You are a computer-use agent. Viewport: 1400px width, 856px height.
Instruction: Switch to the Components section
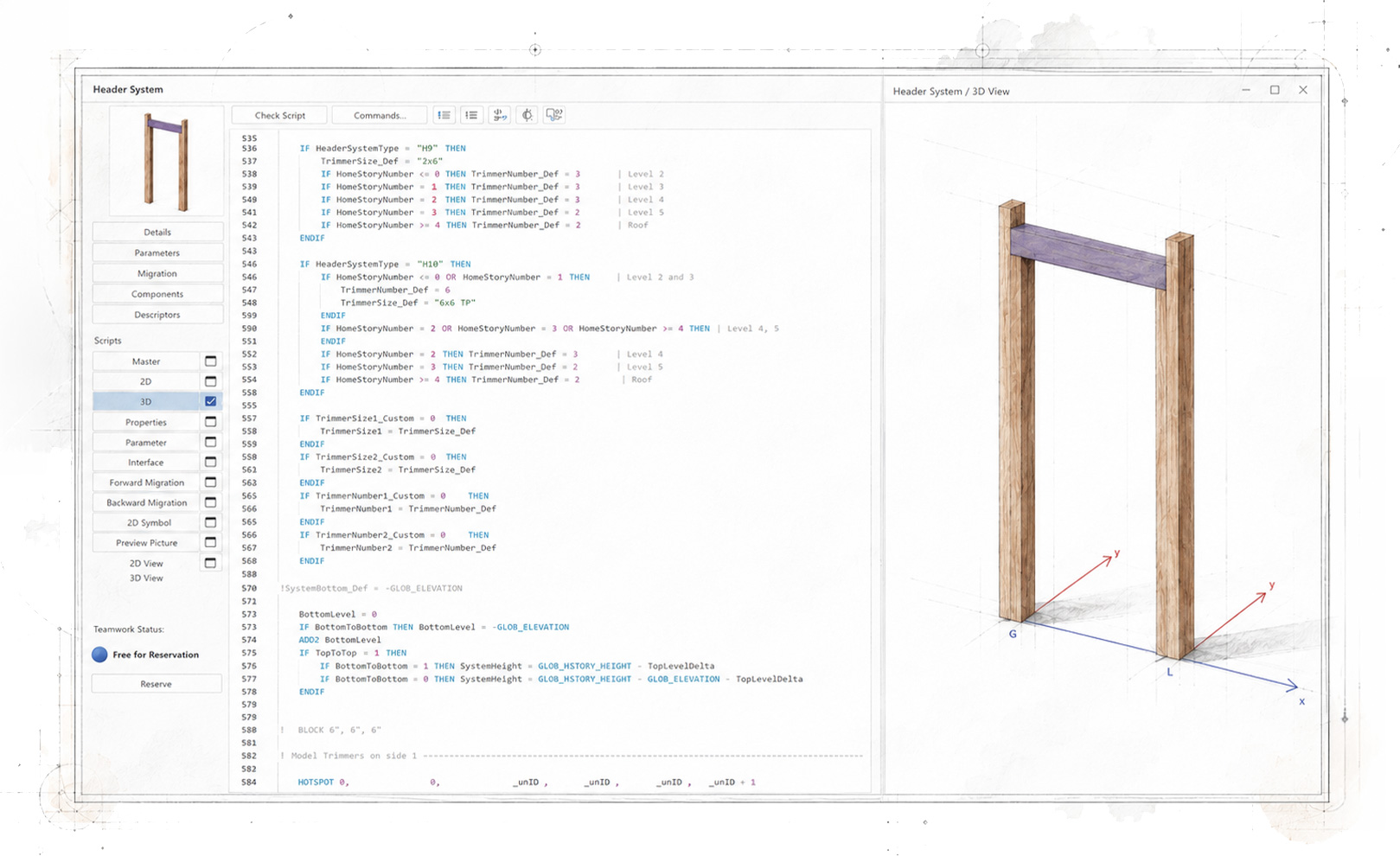[x=157, y=294]
